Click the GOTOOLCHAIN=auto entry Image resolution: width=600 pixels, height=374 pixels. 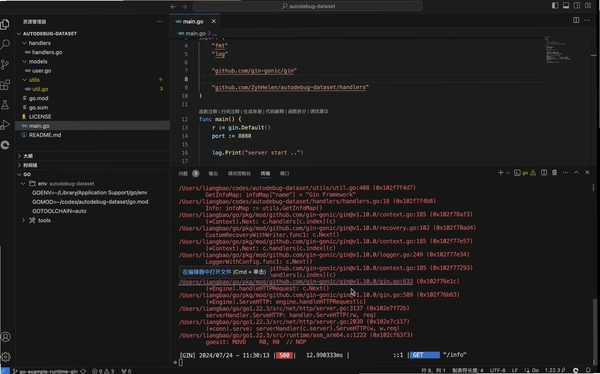(92, 211)
